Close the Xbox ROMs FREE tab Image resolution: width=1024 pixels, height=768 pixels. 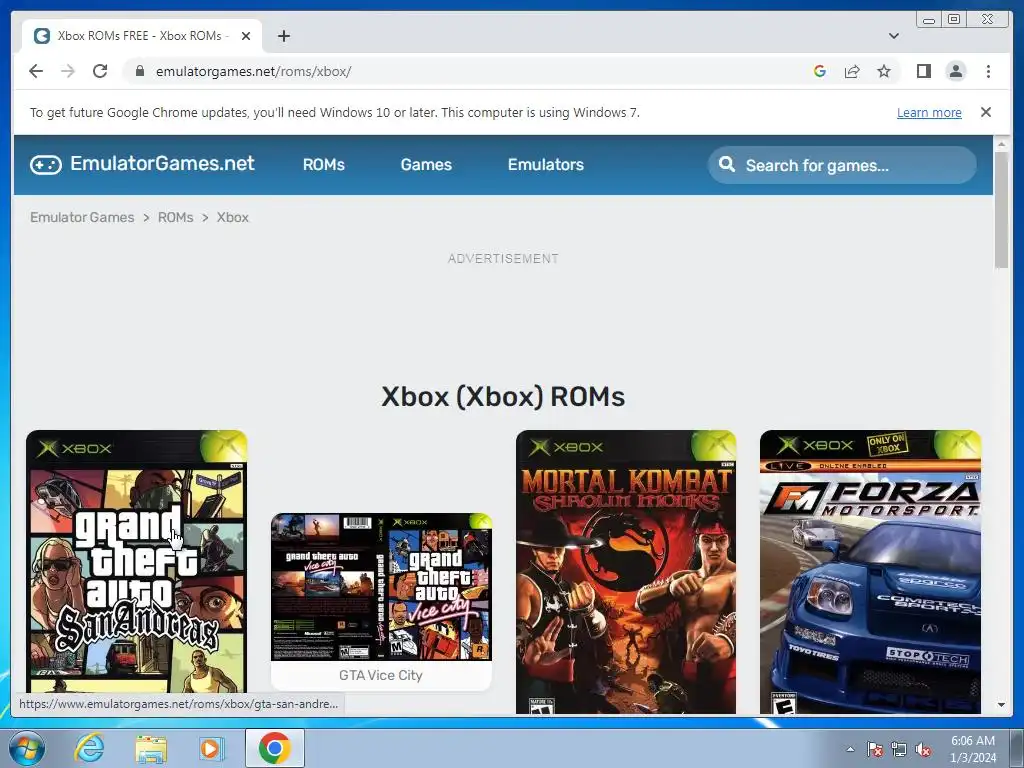tap(246, 36)
